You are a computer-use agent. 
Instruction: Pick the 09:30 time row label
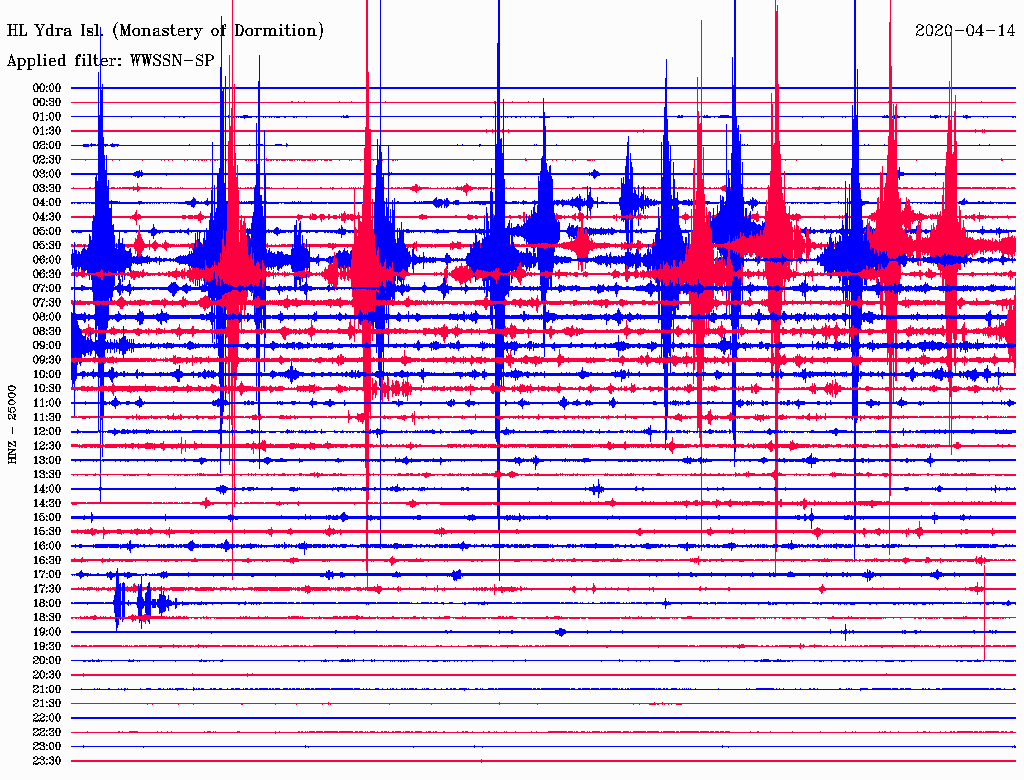coord(48,360)
